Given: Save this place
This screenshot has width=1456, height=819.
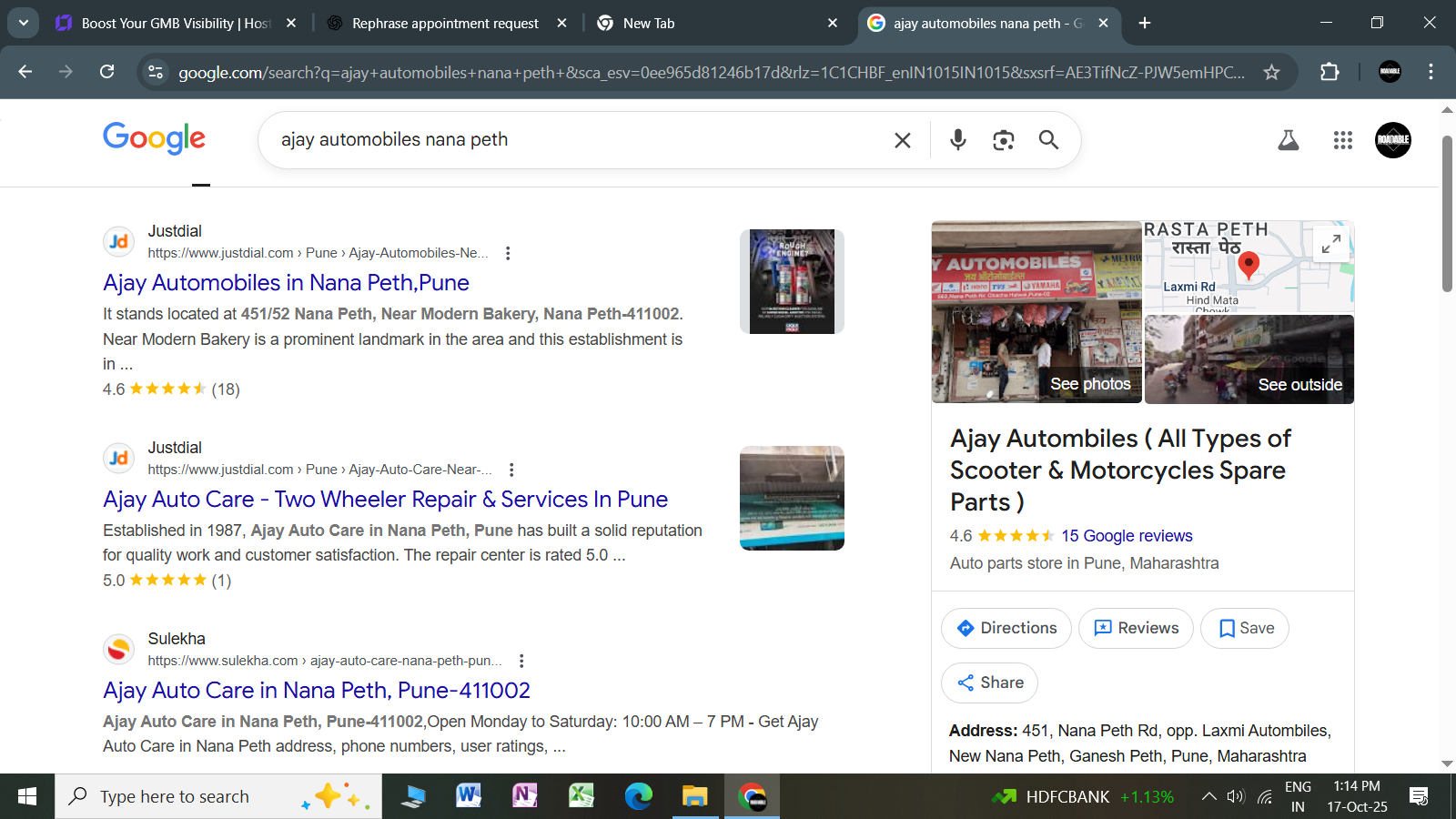Looking at the screenshot, I should (1245, 628).
